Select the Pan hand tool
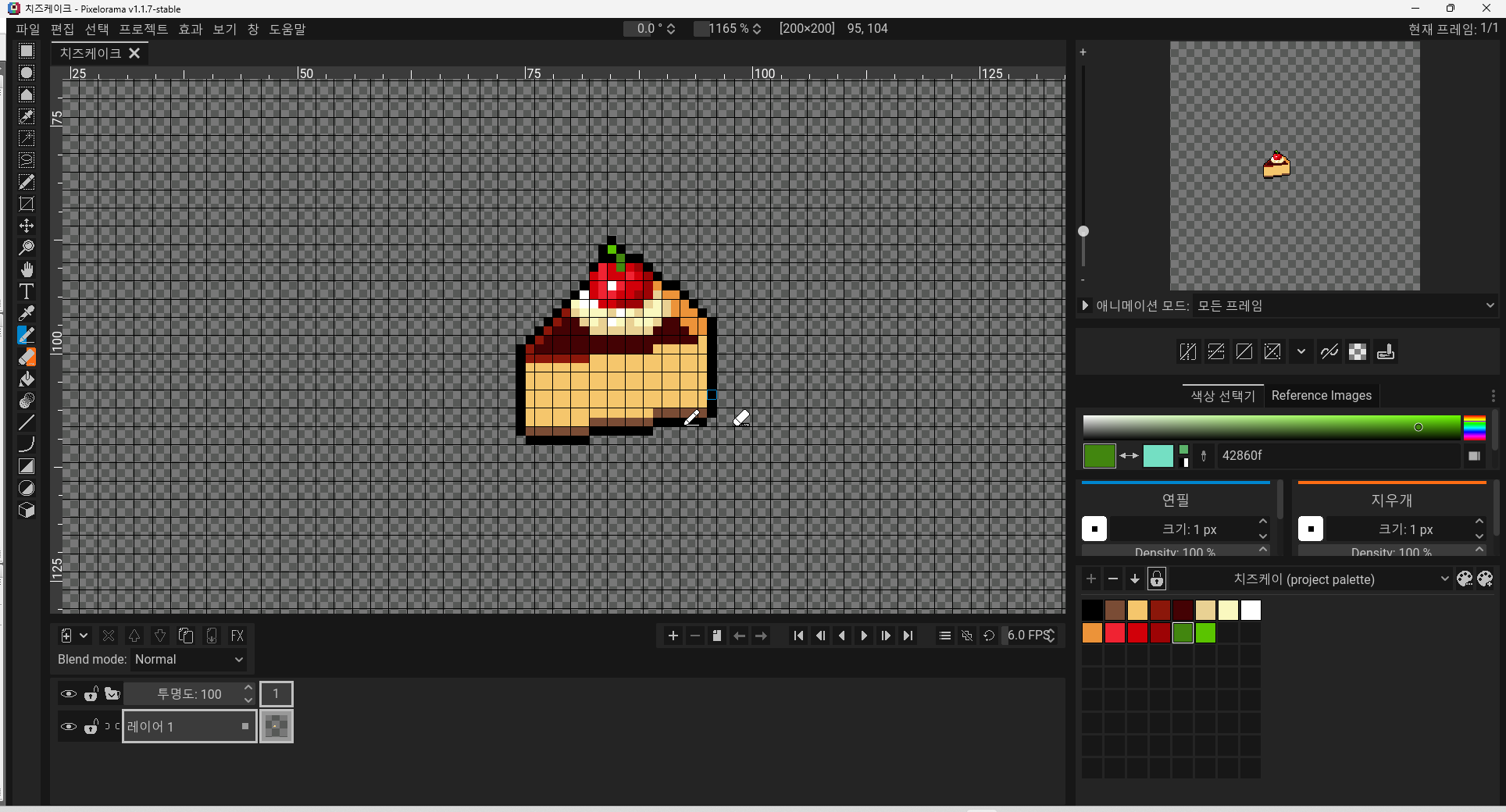The height and width of the screenshot is (812, 1506). click(x=27, y=270)
